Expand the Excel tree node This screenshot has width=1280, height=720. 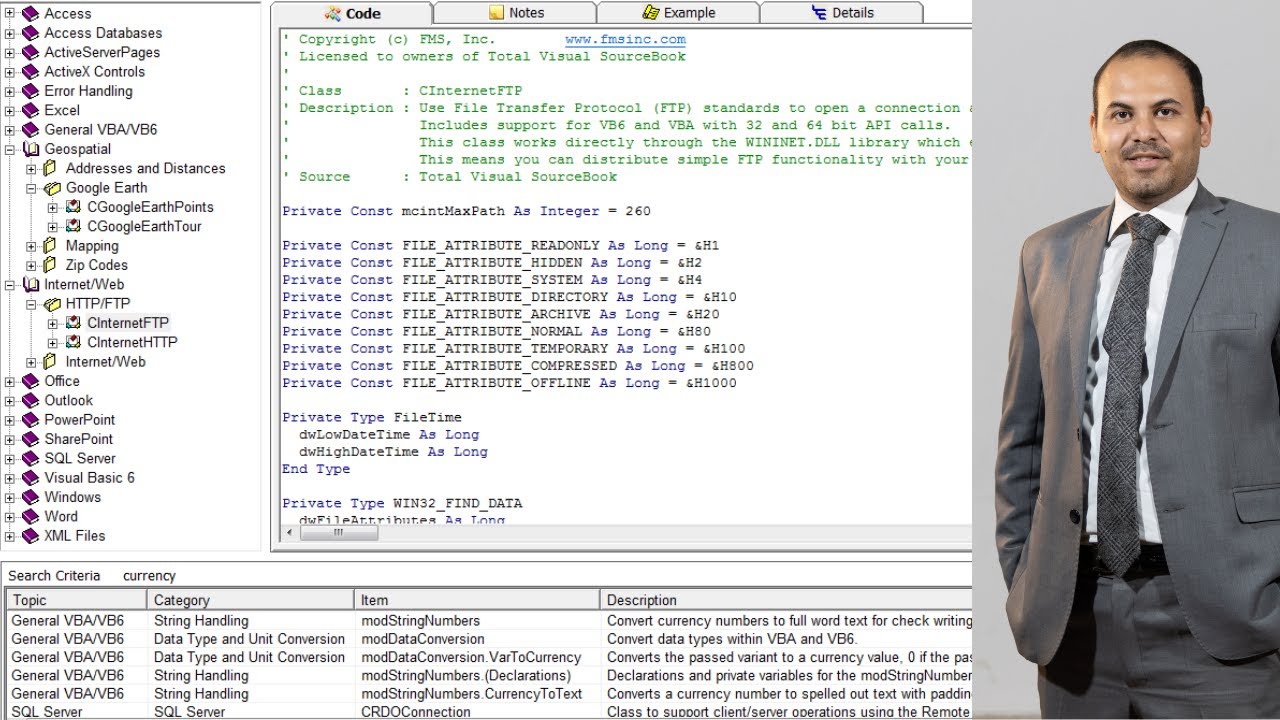coord(10,110)
